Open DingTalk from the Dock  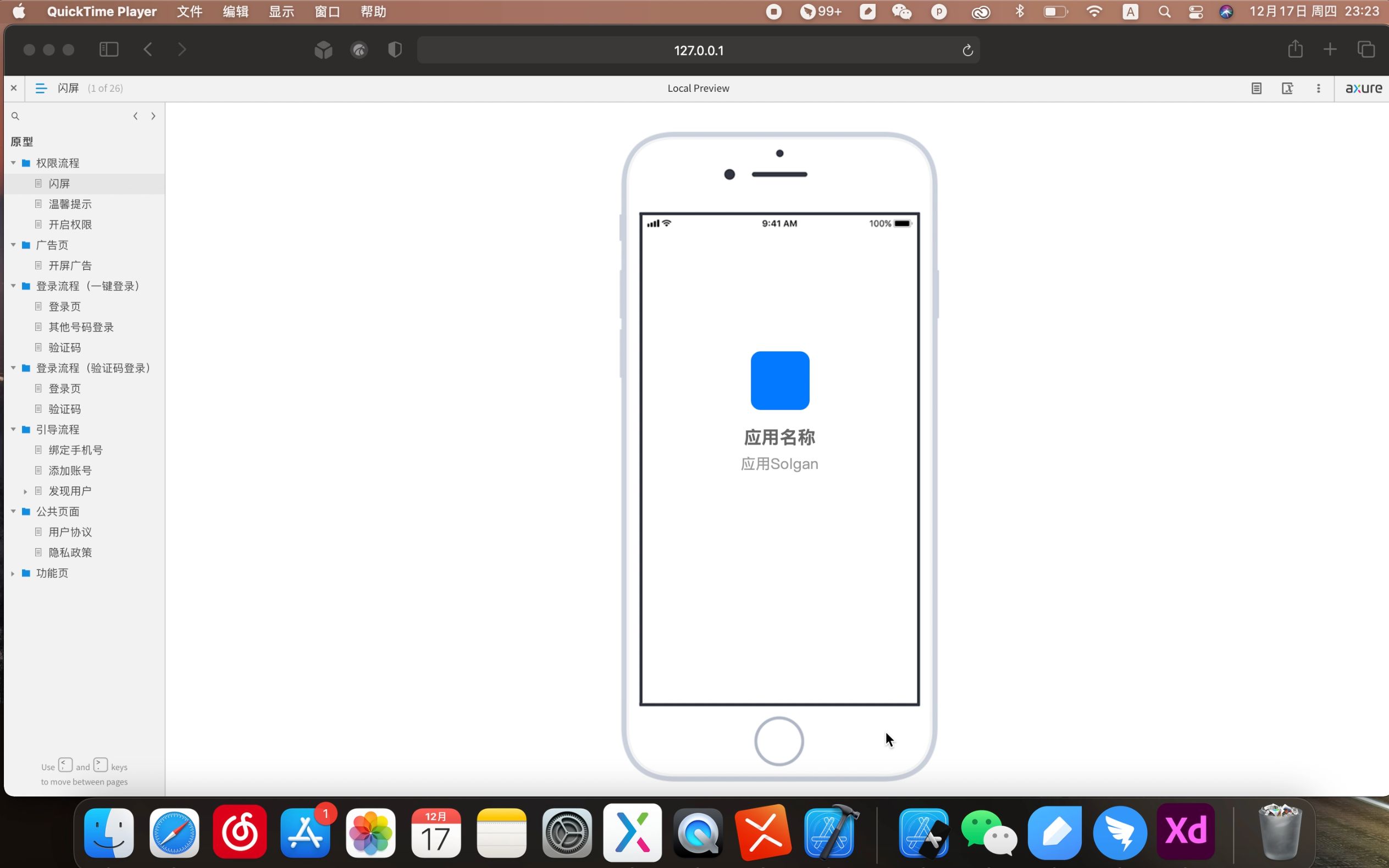(x=1120, y=833)
